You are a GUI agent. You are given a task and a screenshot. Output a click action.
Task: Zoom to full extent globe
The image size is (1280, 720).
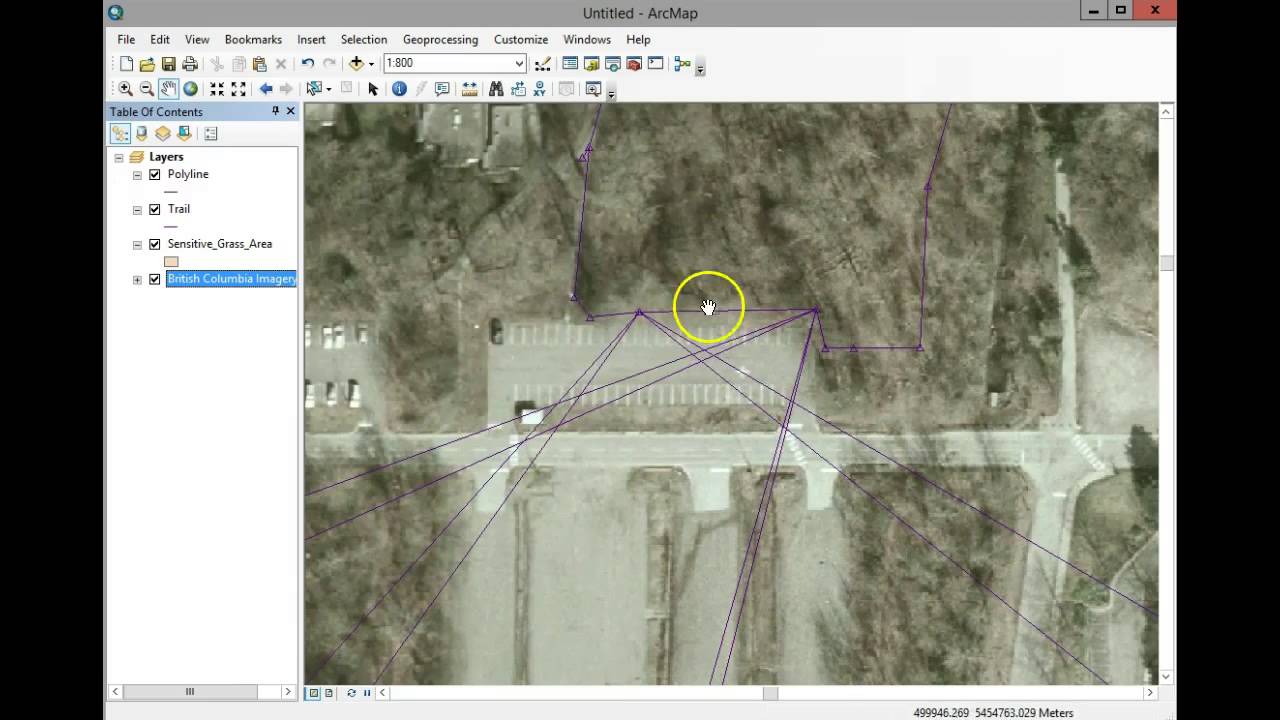coord(190,89)
